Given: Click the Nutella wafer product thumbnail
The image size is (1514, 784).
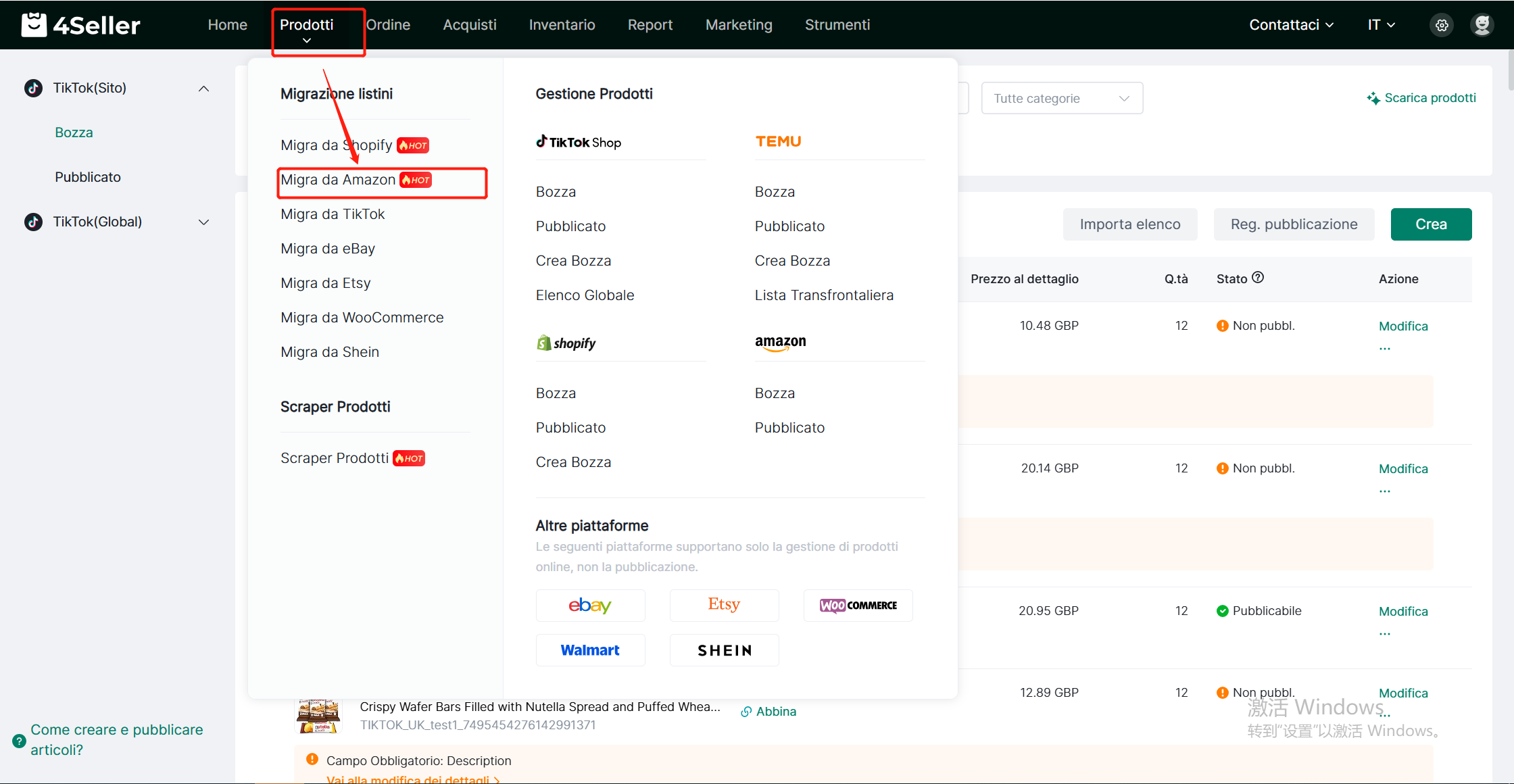Looking at the screenshot, I should (x=318, y=716).
